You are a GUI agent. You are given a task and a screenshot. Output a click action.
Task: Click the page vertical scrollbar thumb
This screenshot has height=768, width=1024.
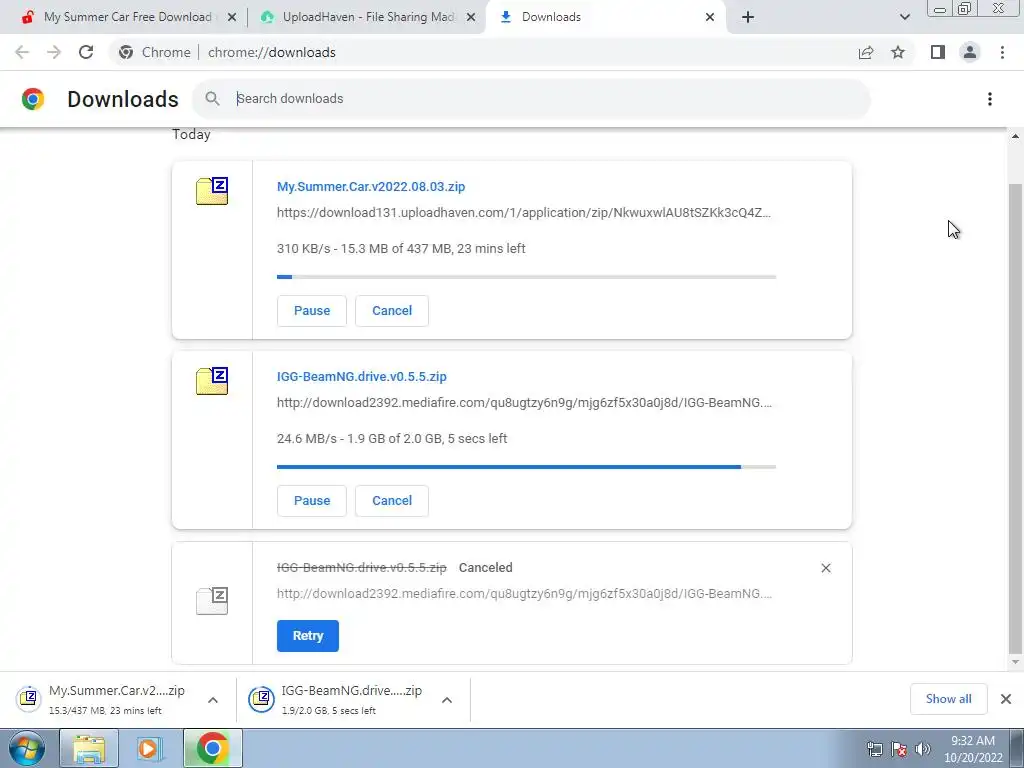click(x=1015, y=418)
